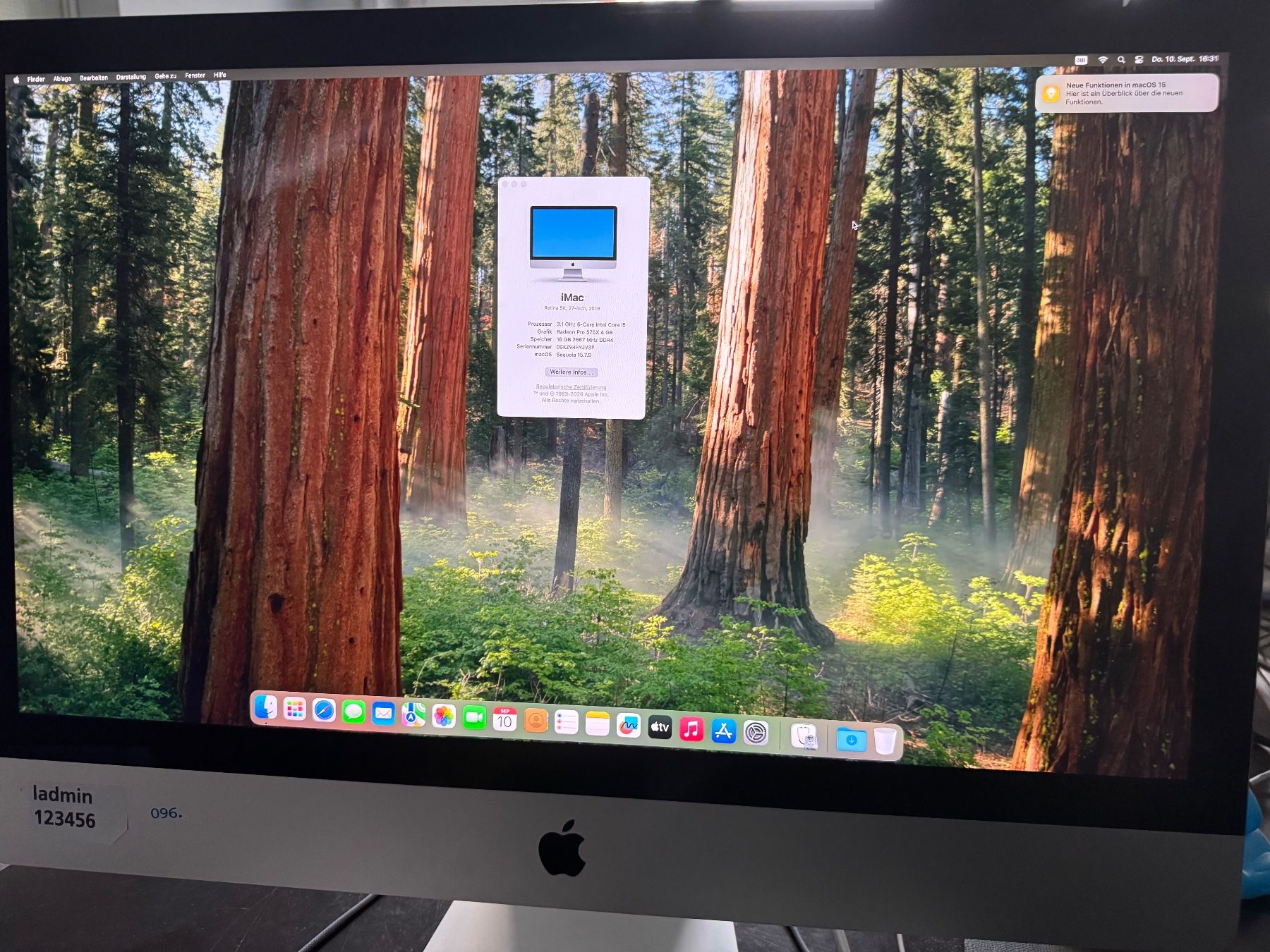This screenshot has width=1270, height=952.
Task: Open Mail from the Dock
Action: pos(383,714)
